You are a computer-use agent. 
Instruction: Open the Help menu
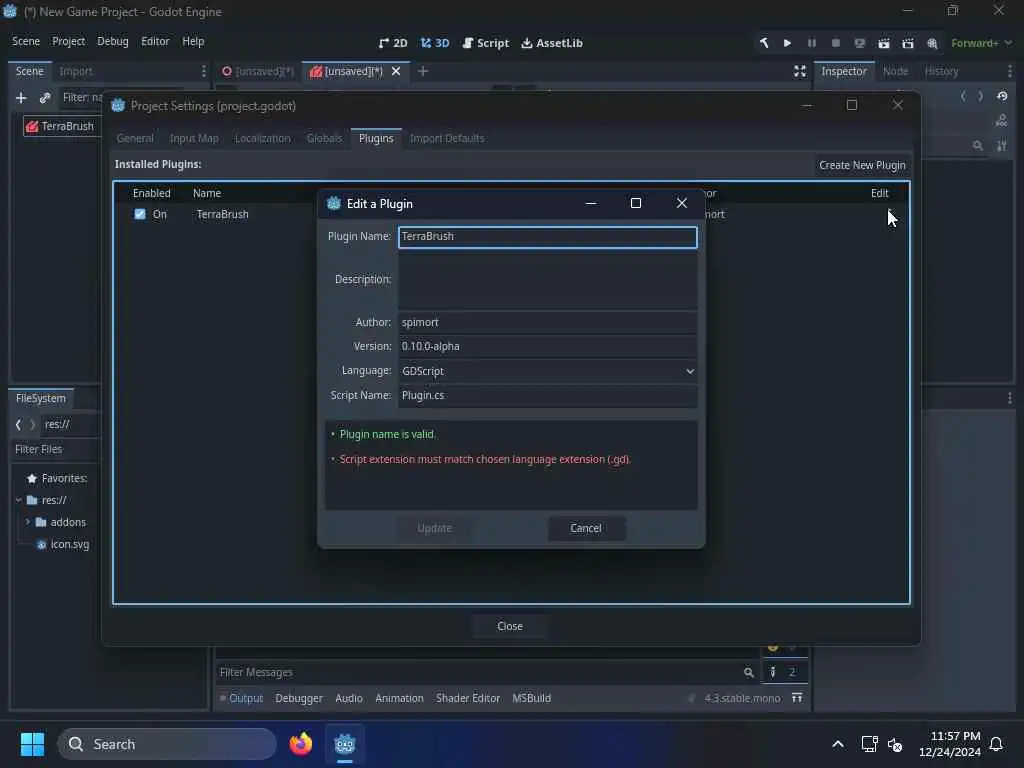[x=193, y=41]
